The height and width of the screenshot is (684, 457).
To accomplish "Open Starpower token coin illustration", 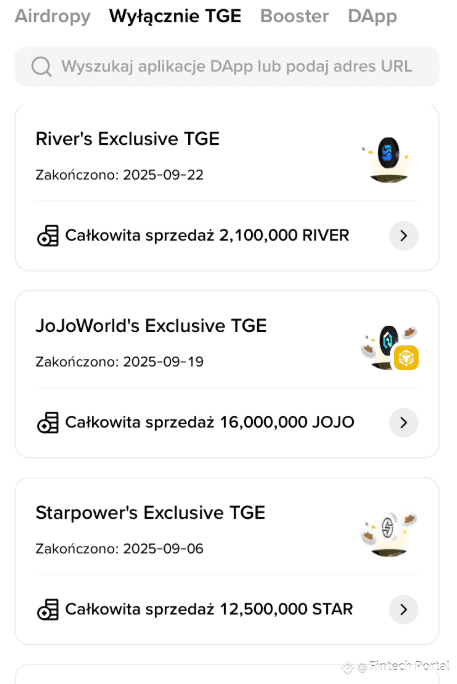I will pyautogui.click(x=389, y=534).
